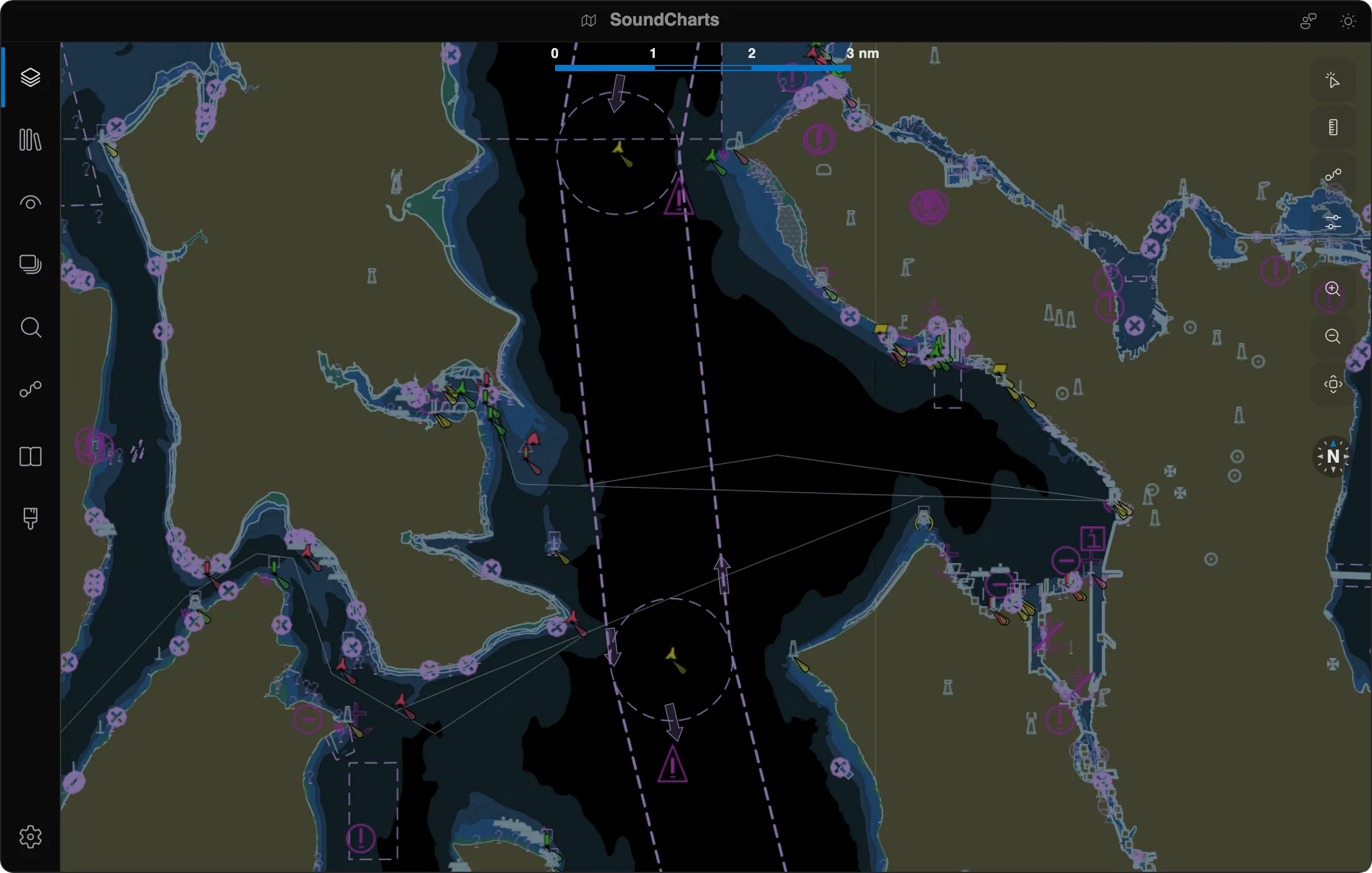
Task: Open the chart library books icon
Action: pyautogui.click(x=30, y=140)
